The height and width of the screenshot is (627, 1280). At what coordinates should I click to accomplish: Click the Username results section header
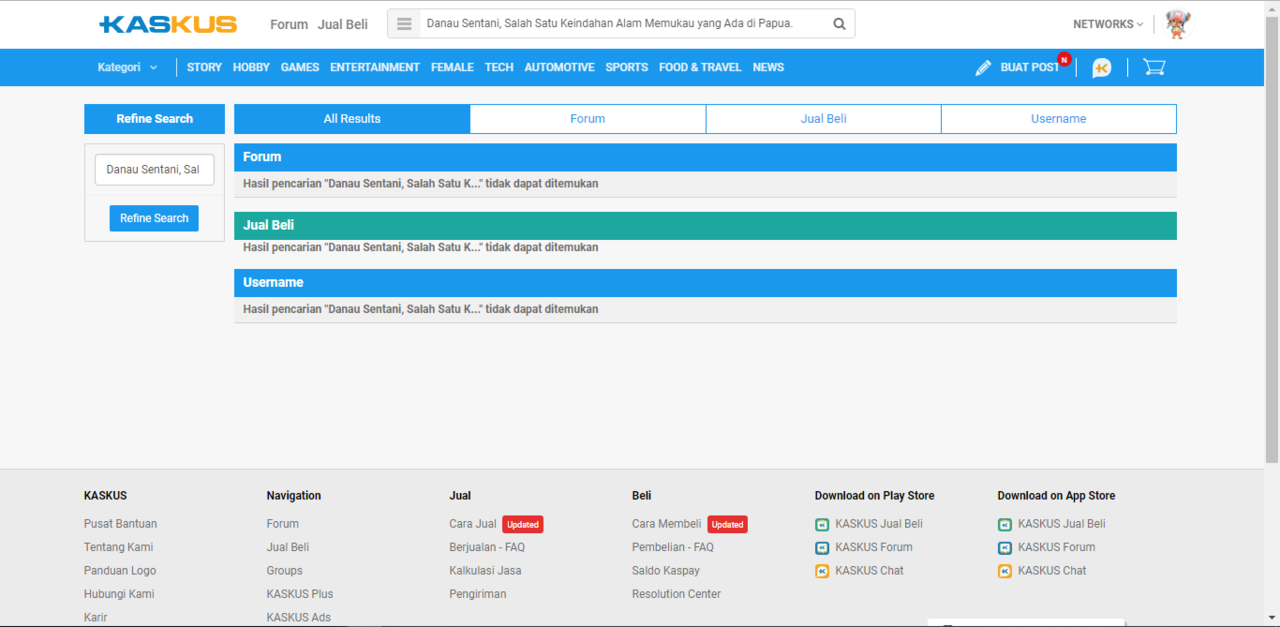705,283
